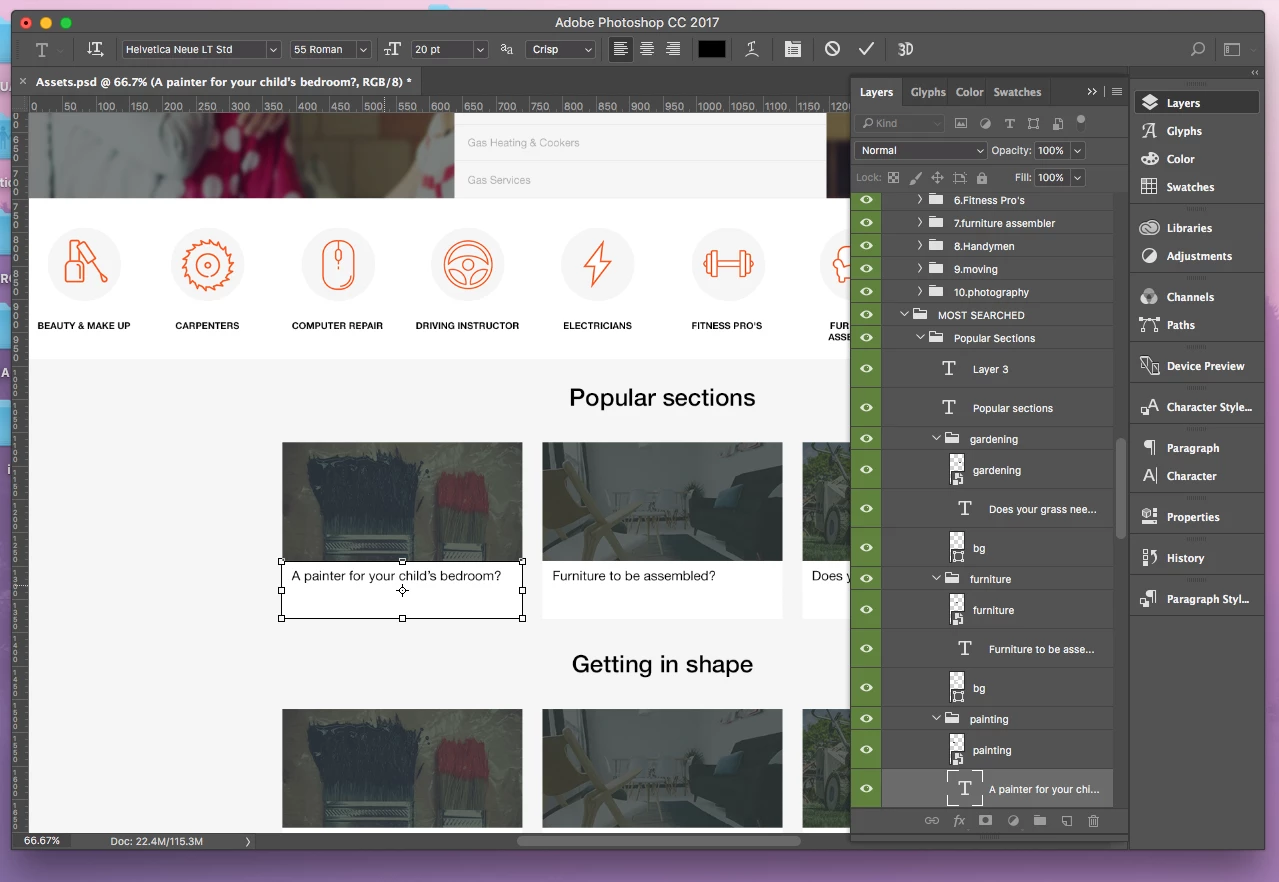Cancel current text edits
1279x882 pixels.
pos(832,49)
